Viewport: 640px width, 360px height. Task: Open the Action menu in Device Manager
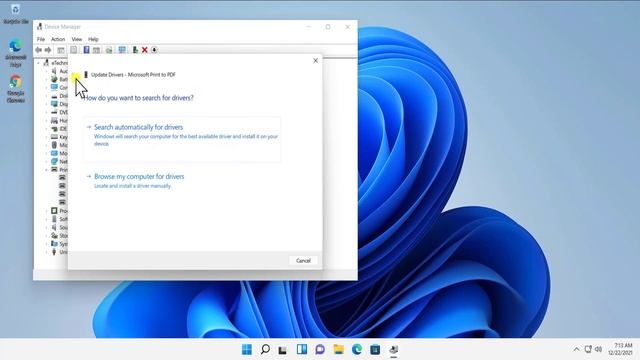click(x=58, y=39)
